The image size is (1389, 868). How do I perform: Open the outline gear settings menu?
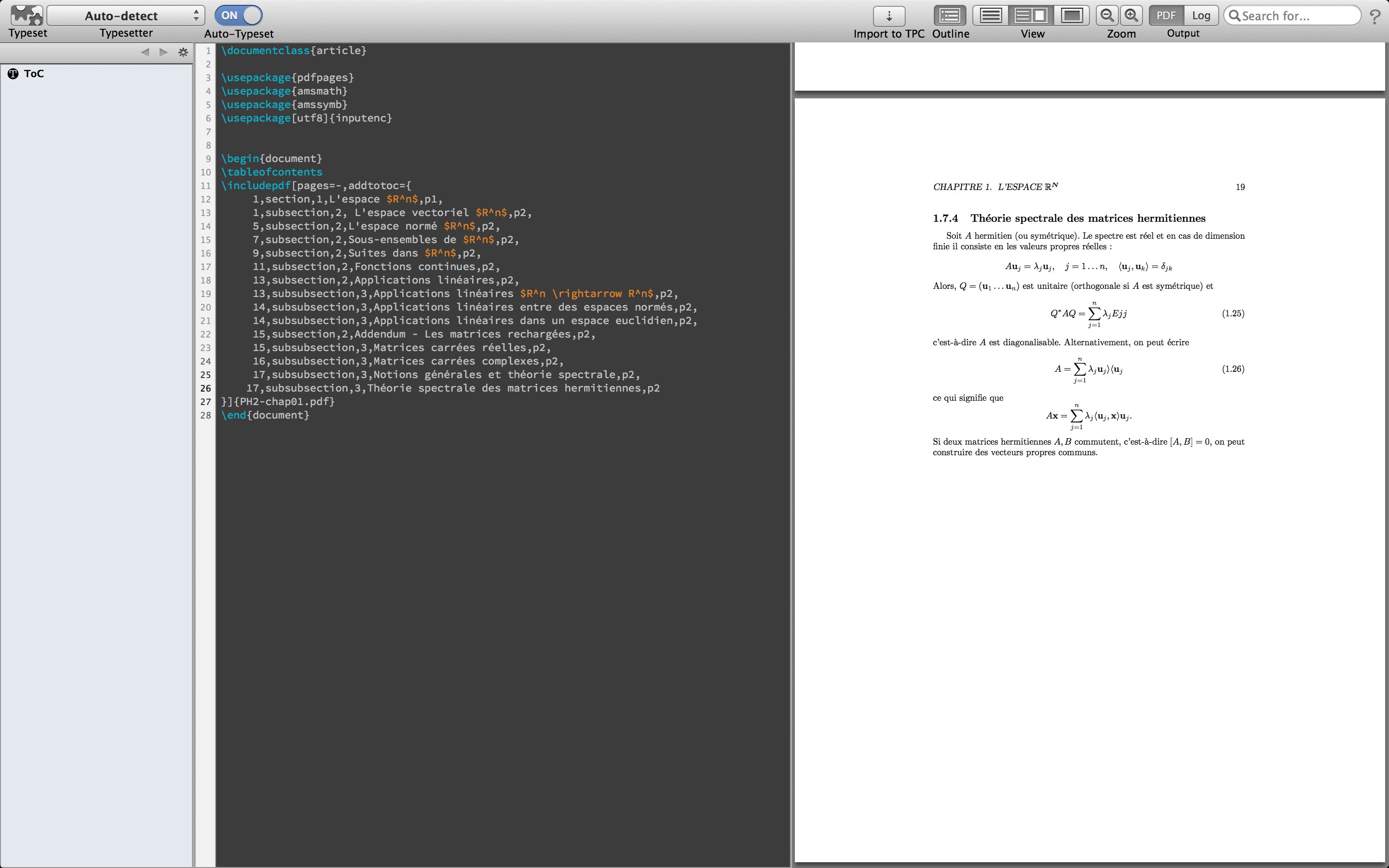coord(183,52)
